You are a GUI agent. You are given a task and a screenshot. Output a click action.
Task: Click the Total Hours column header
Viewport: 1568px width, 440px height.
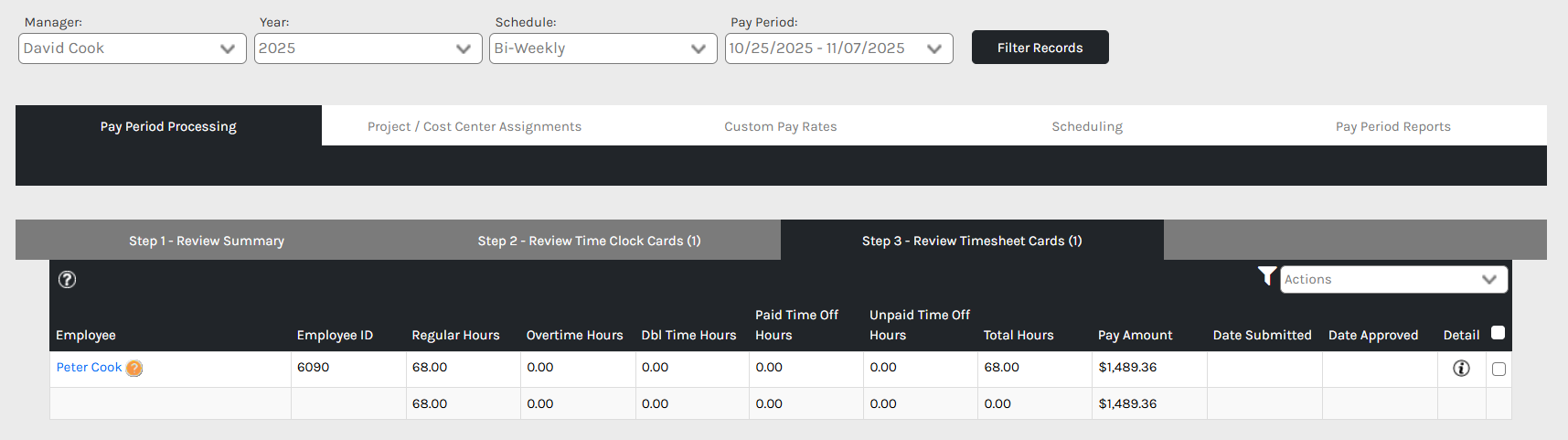(x=1019, y=336)
